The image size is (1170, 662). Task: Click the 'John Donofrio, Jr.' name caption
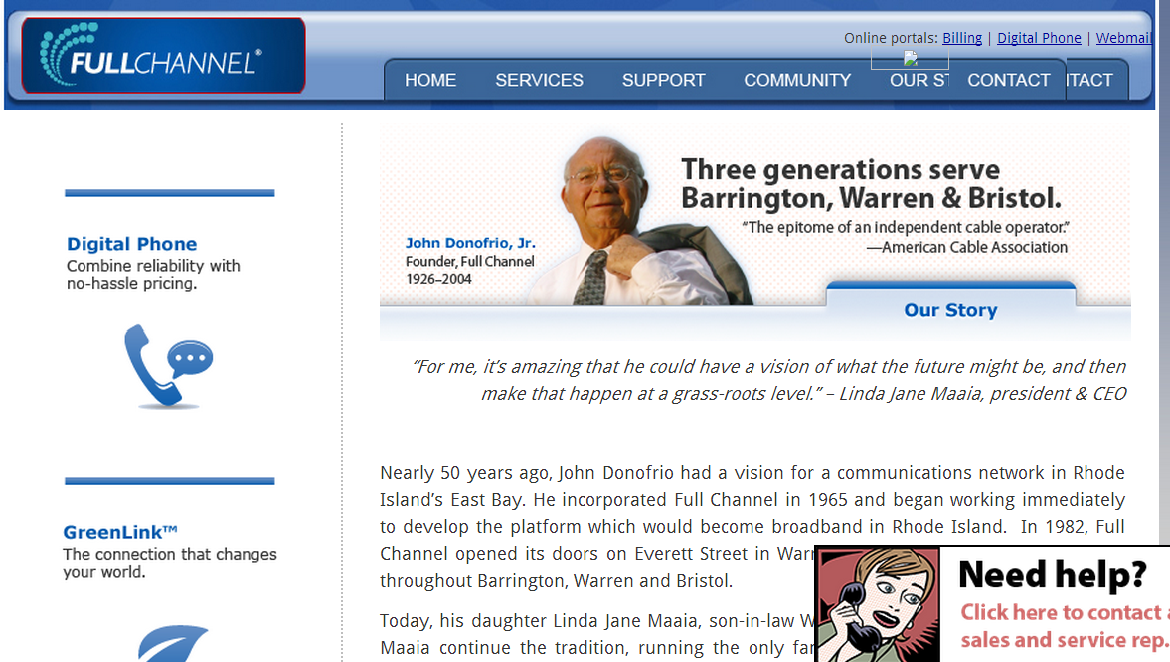click(x=471, y=243)
